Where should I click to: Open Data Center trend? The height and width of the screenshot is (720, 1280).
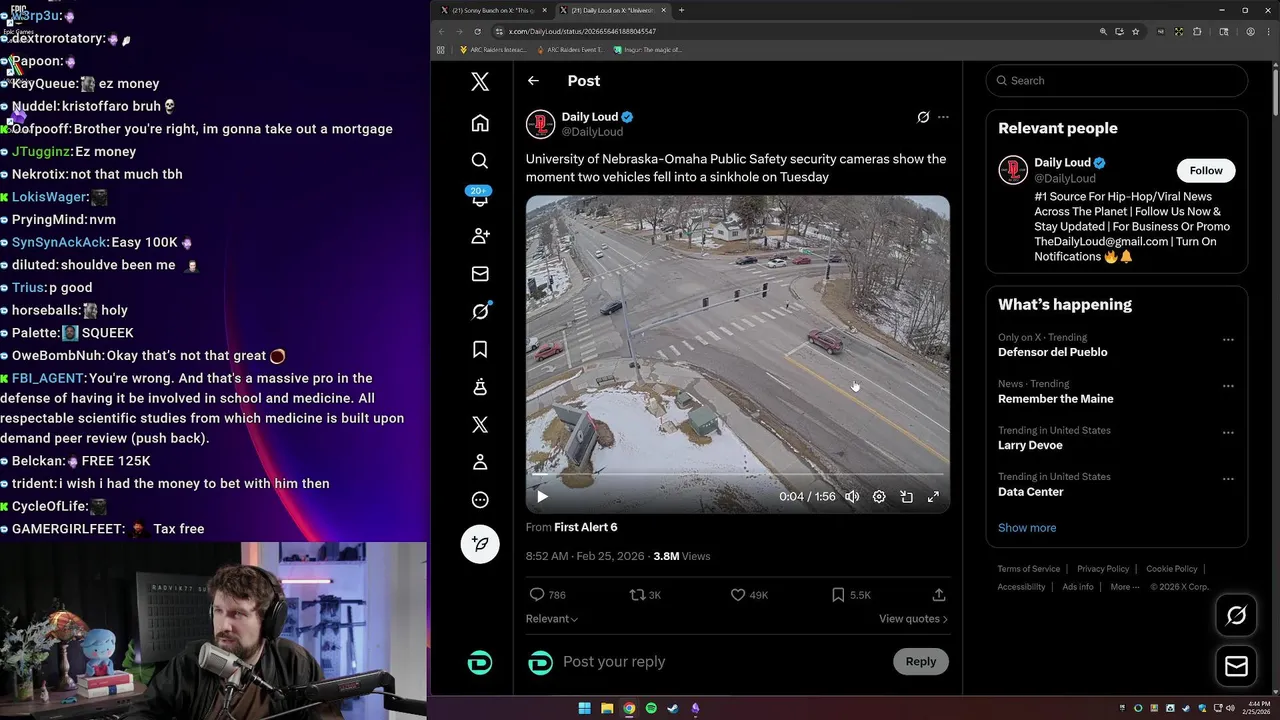point(1031,492)
